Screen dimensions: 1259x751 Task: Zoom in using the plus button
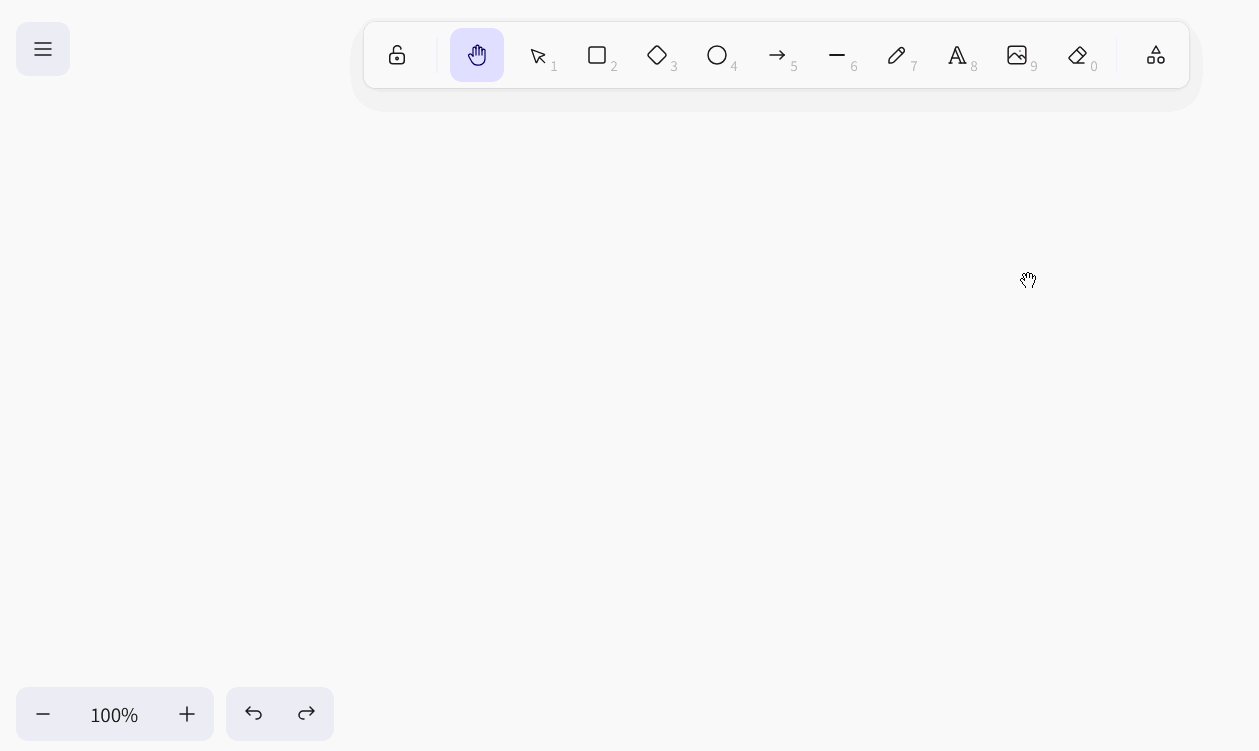point(187,714)
